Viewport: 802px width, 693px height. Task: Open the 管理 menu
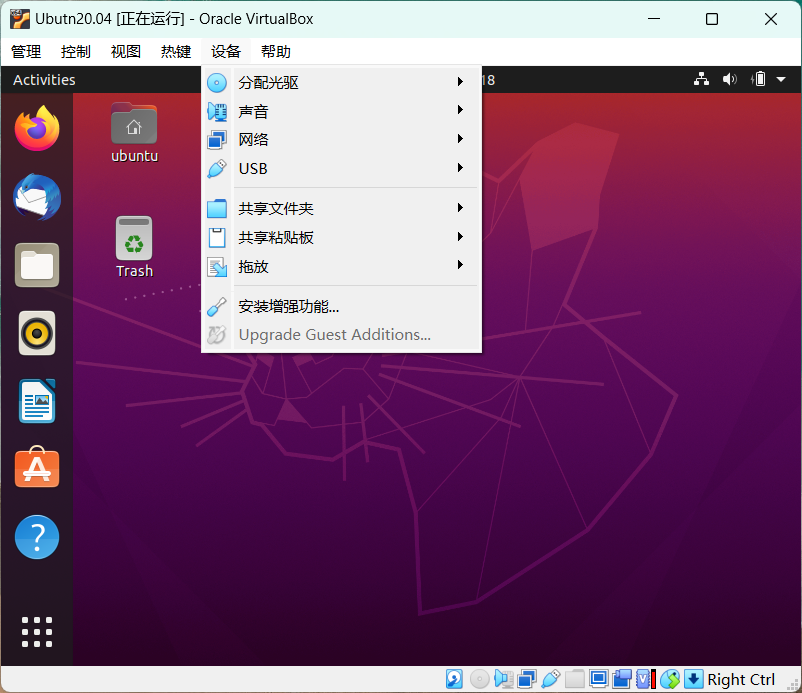click(26, 52)
